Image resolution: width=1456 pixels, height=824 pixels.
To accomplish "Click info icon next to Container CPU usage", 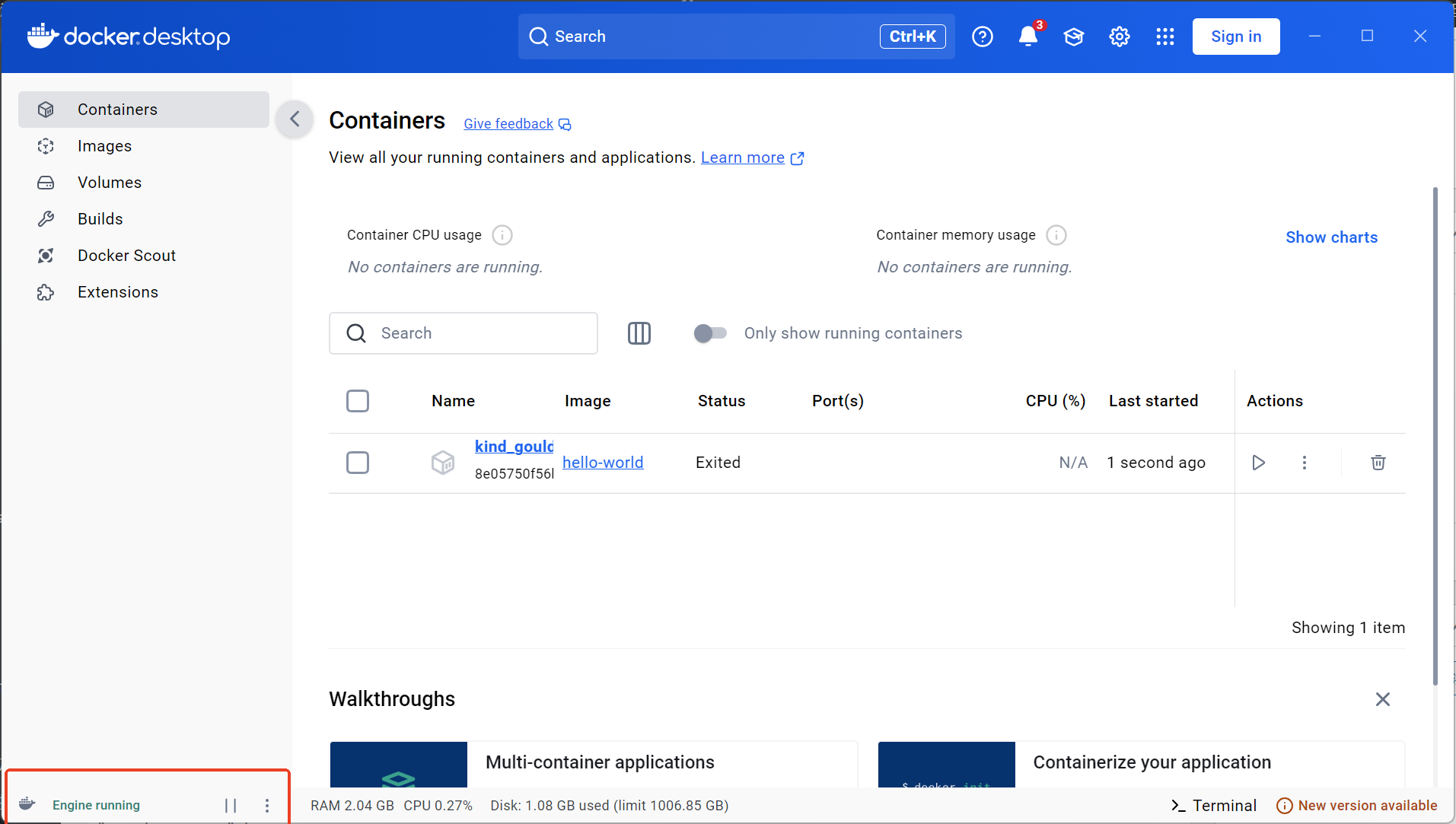I will tap(502, 235).
